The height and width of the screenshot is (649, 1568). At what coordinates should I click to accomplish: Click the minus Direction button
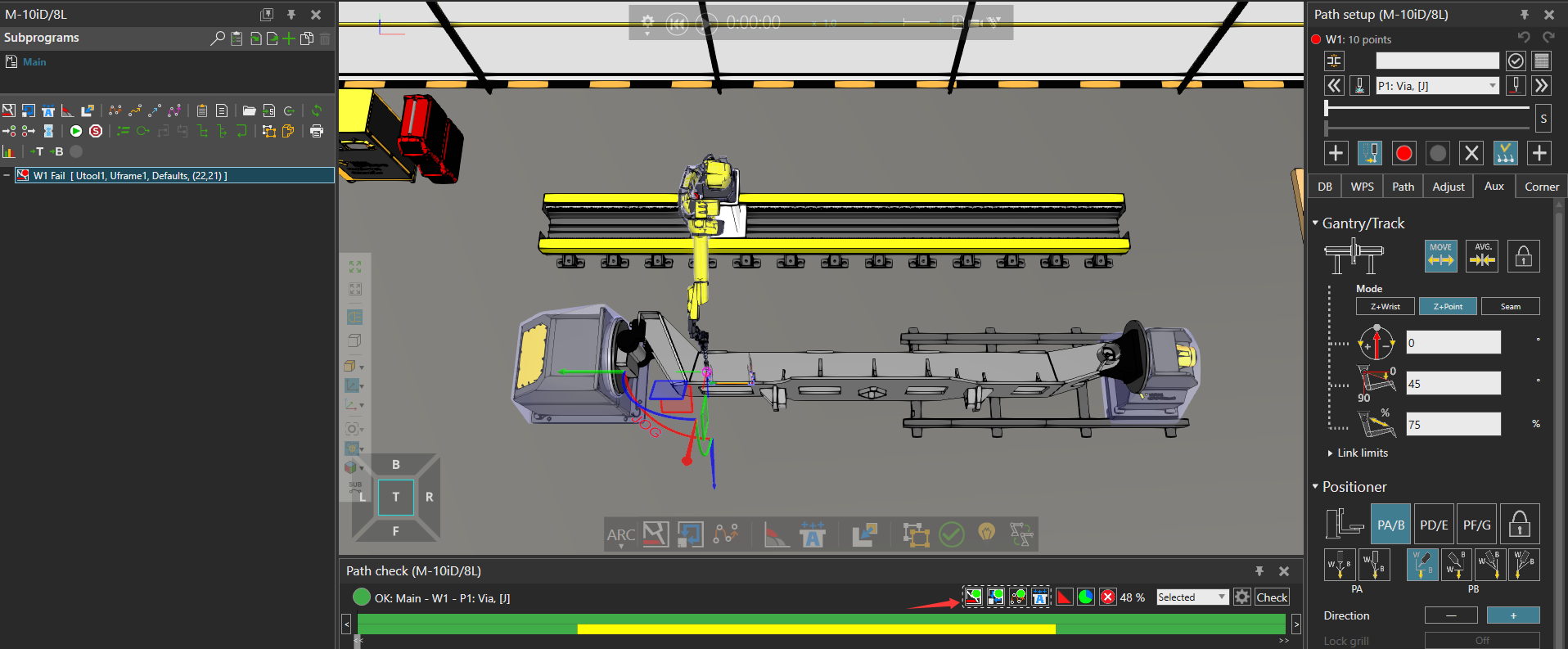[1450, 615]
